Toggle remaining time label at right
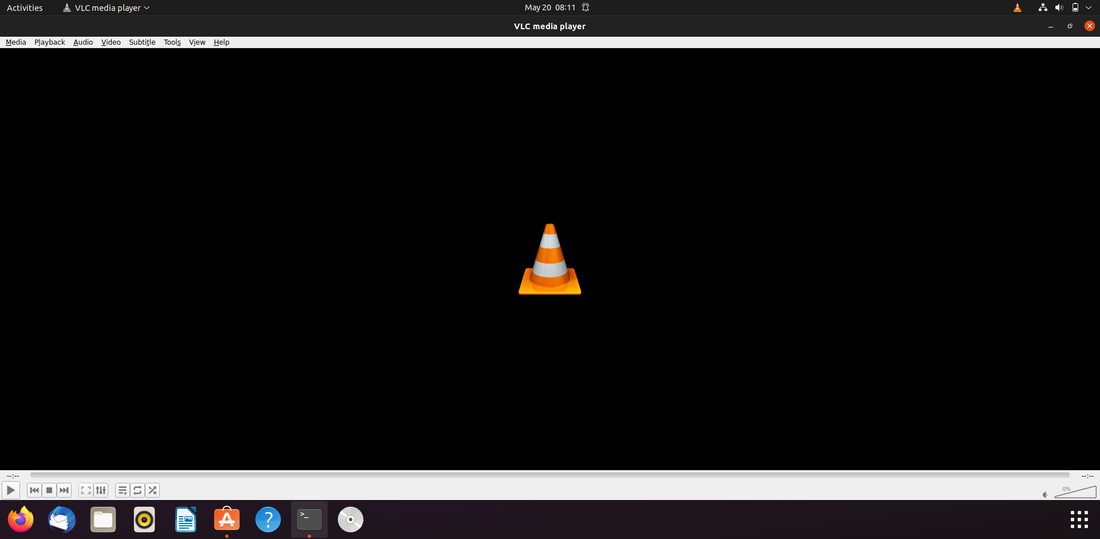1100x539 pixels. pos(1087,476)
